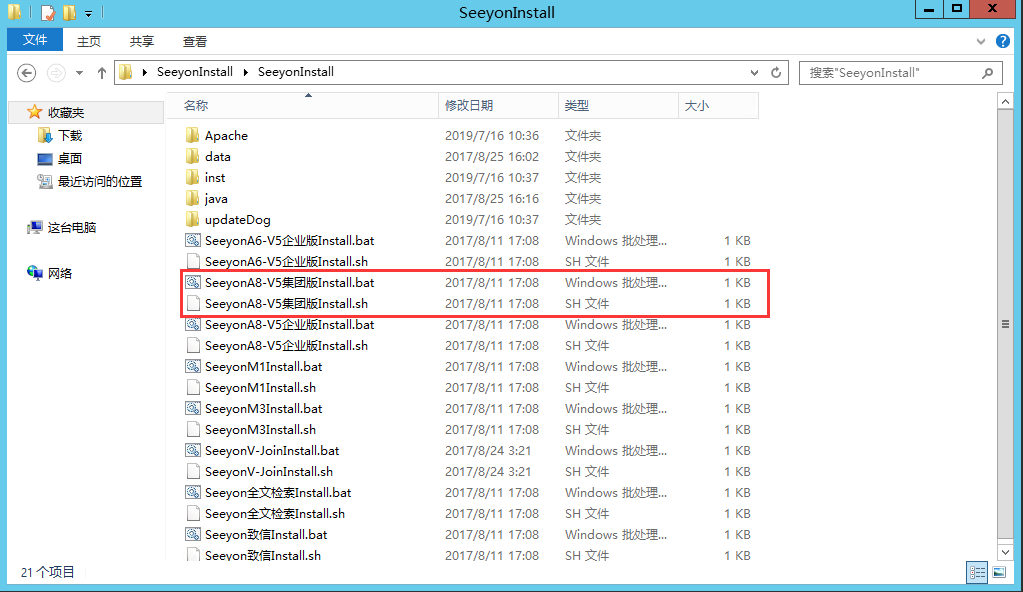Image resolution: width=1023 pixels, height=592 pixels.
Task: Click the Seeyon致信Install.bat file icon
Action: coord(192,534)
